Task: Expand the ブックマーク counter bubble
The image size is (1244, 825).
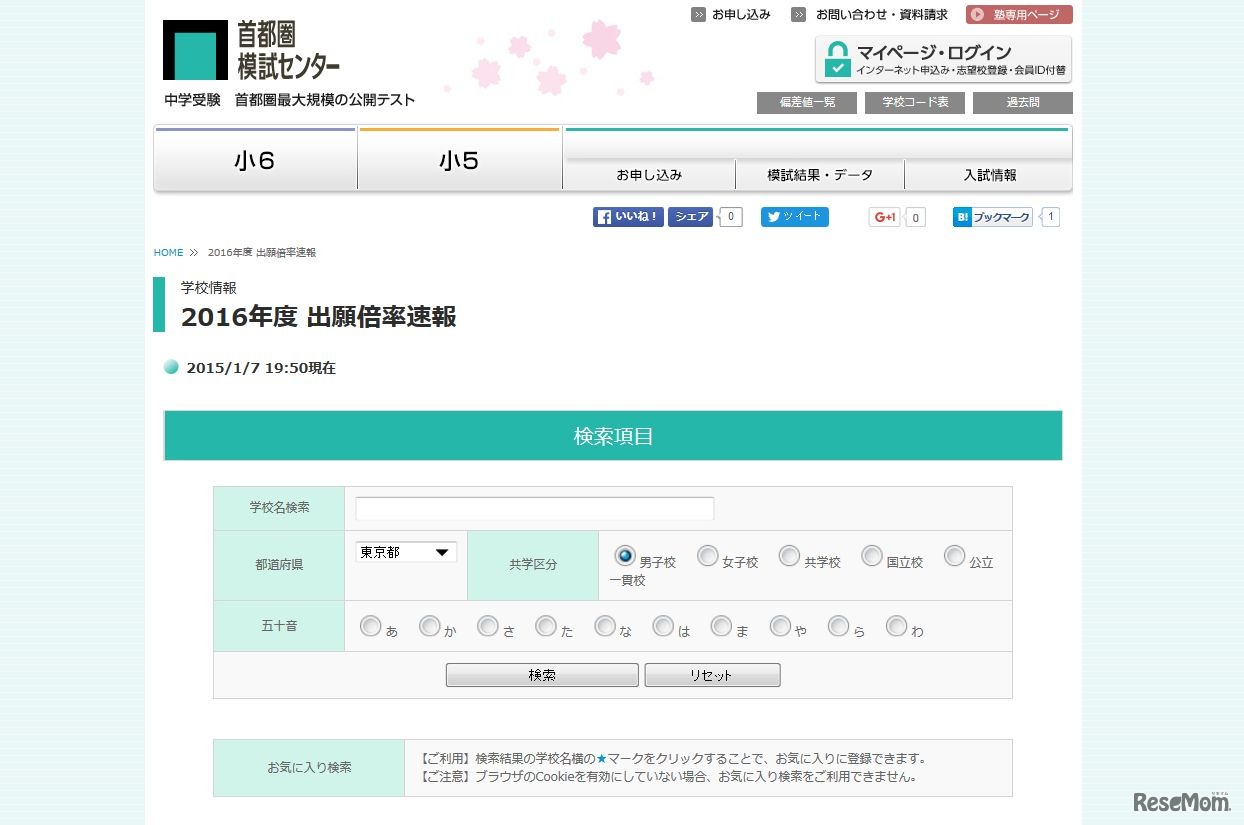Action: pyautogui.click(x=1049, y=216)
